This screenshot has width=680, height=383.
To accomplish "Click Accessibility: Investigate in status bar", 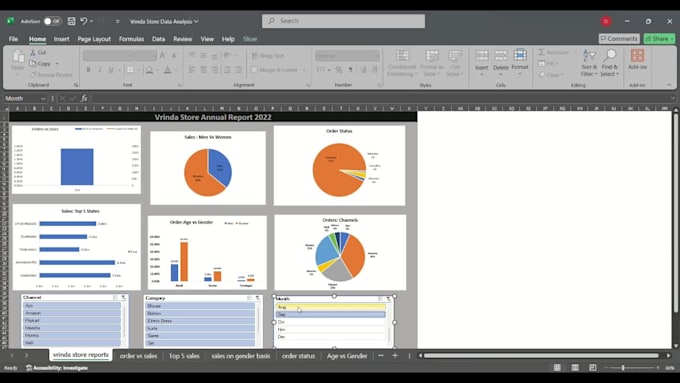I will pos(57,368).
